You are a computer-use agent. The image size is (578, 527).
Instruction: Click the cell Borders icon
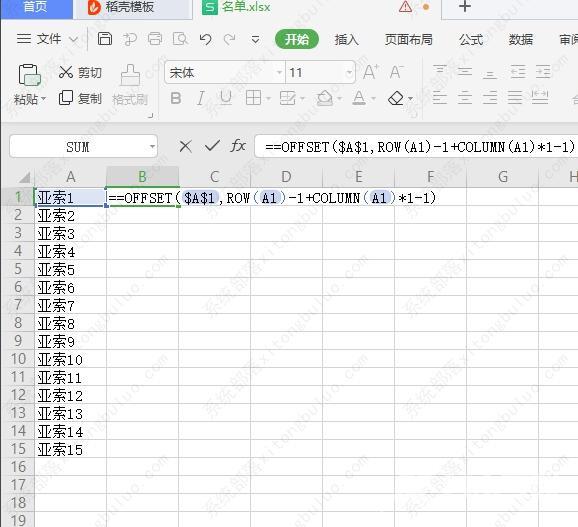tap(253, 98)
